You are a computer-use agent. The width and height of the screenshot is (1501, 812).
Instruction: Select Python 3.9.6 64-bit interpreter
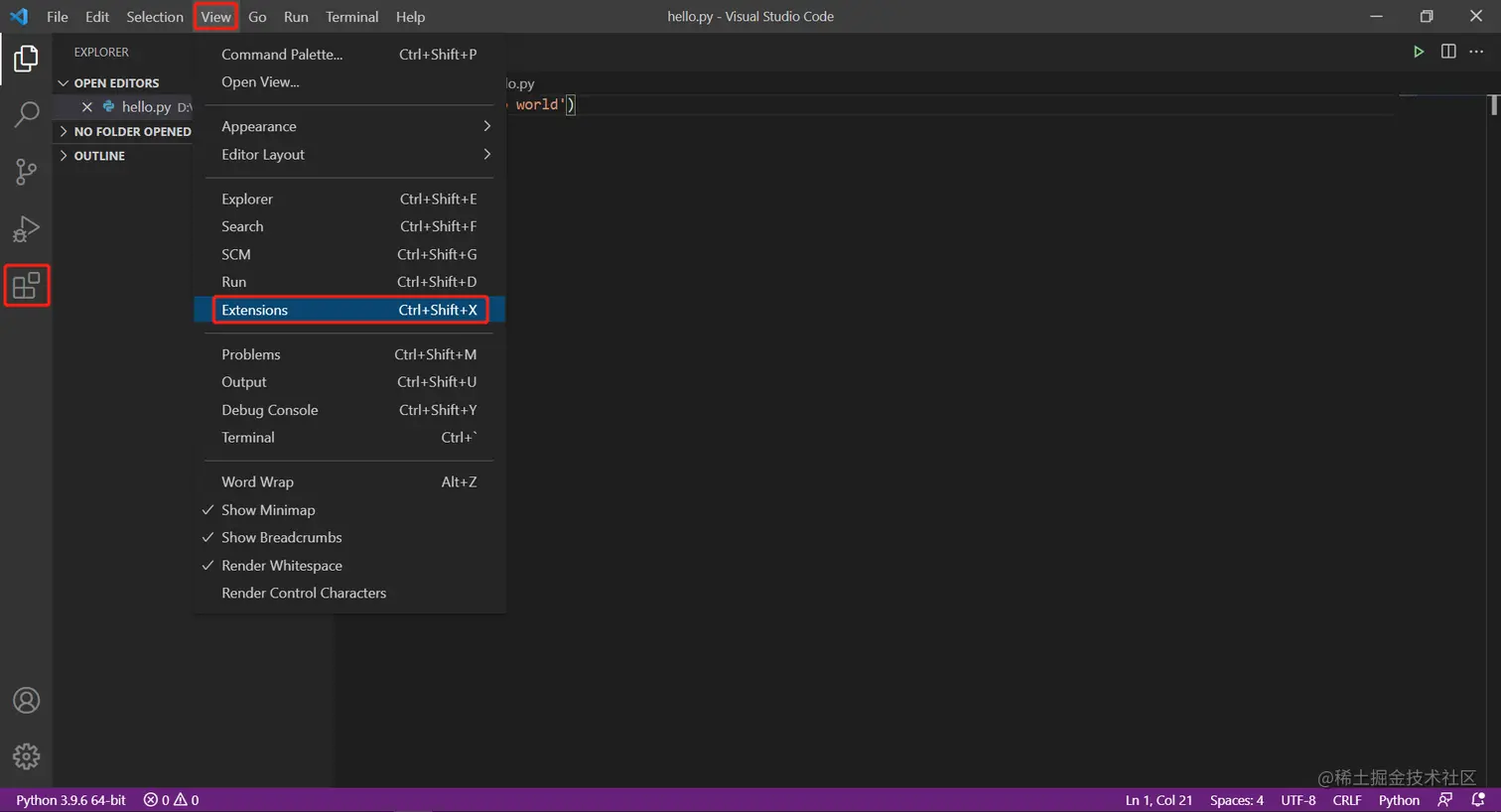pyautogui.click(x=70, y=800)
